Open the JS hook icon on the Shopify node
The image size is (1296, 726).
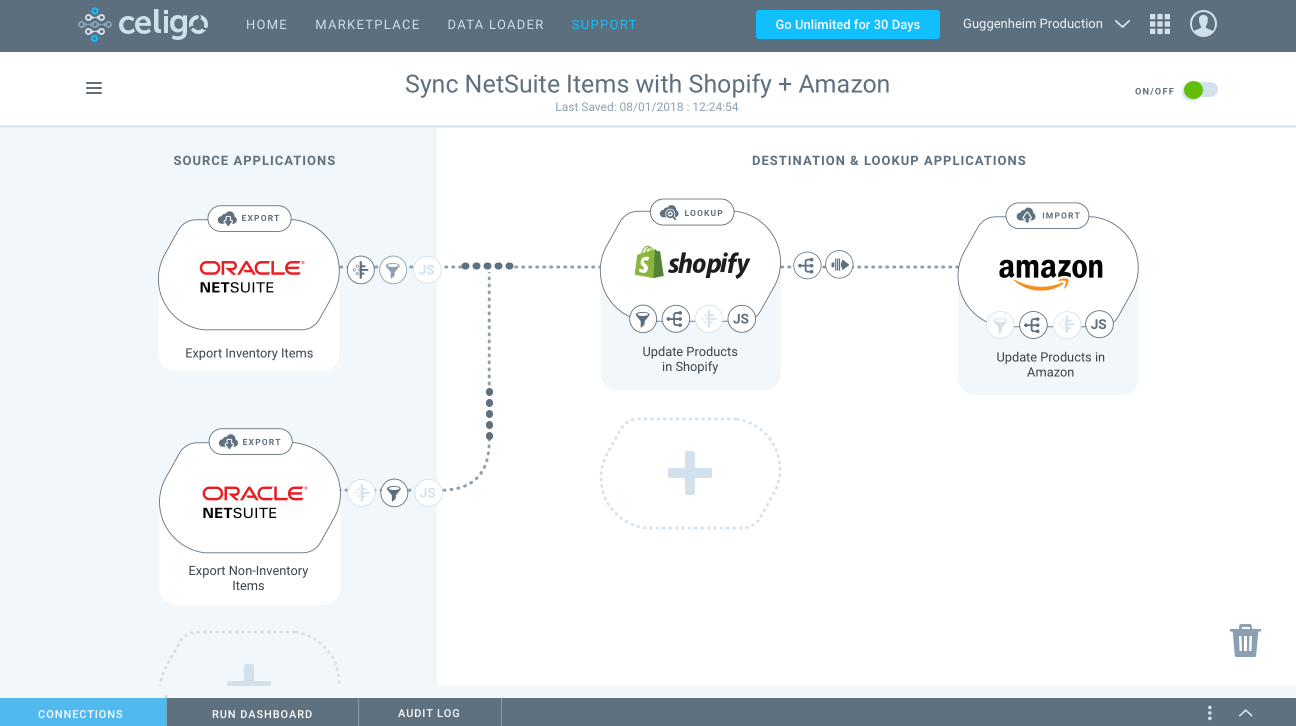coord(741,319)
